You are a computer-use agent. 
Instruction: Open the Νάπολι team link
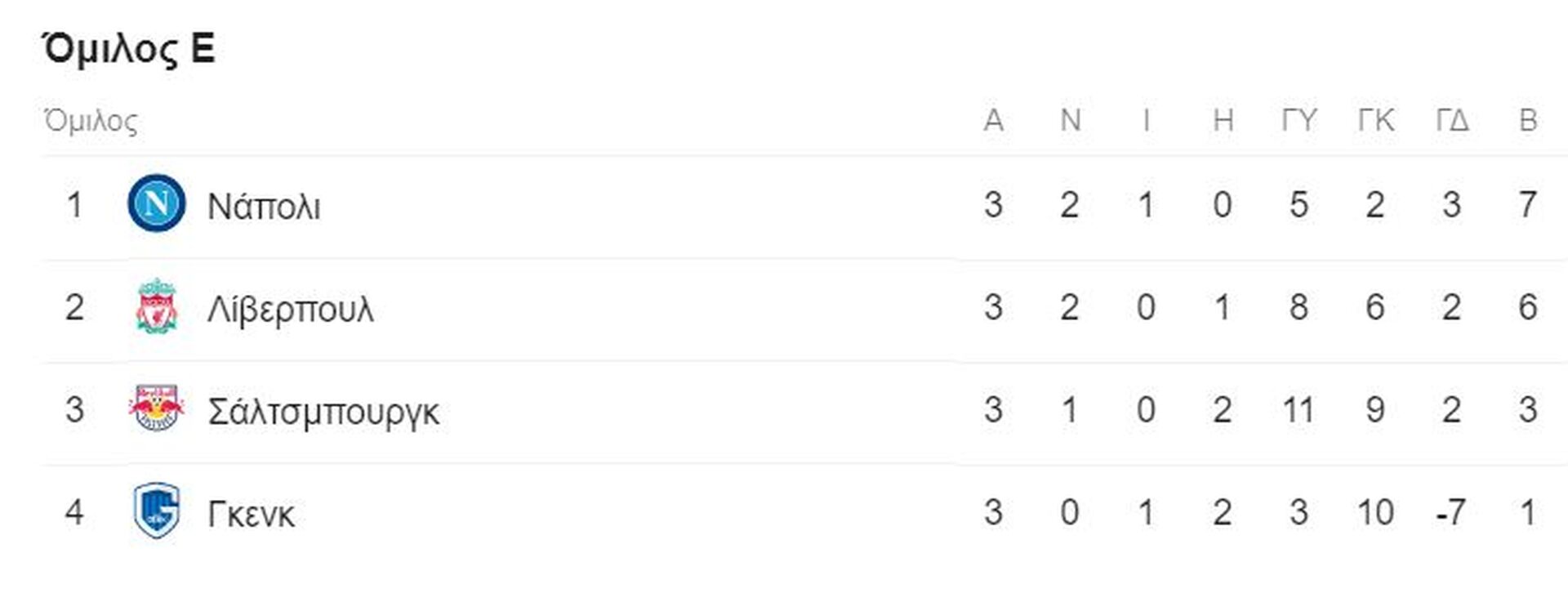pos(264,206)
